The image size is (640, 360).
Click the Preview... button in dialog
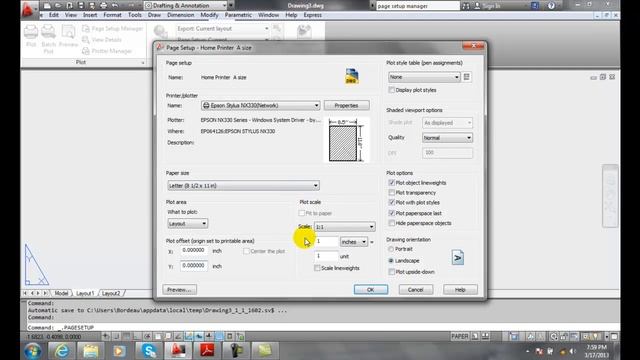tap(180, 289)
